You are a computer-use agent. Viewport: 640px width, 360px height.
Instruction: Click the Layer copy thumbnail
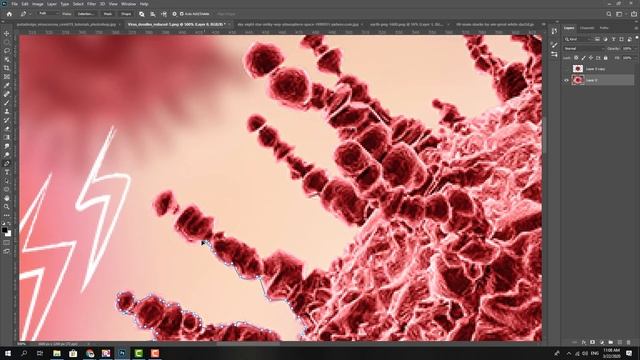578,69
